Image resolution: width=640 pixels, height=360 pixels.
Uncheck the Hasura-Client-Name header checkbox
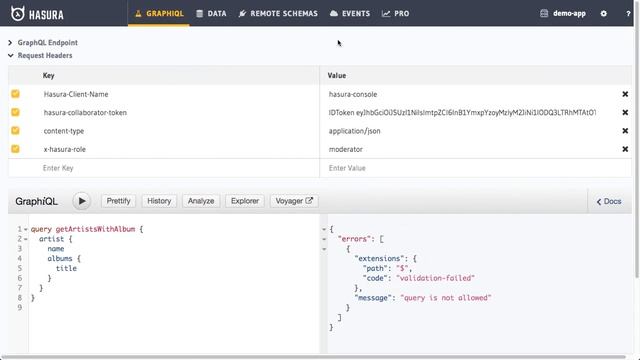point(16,94)
